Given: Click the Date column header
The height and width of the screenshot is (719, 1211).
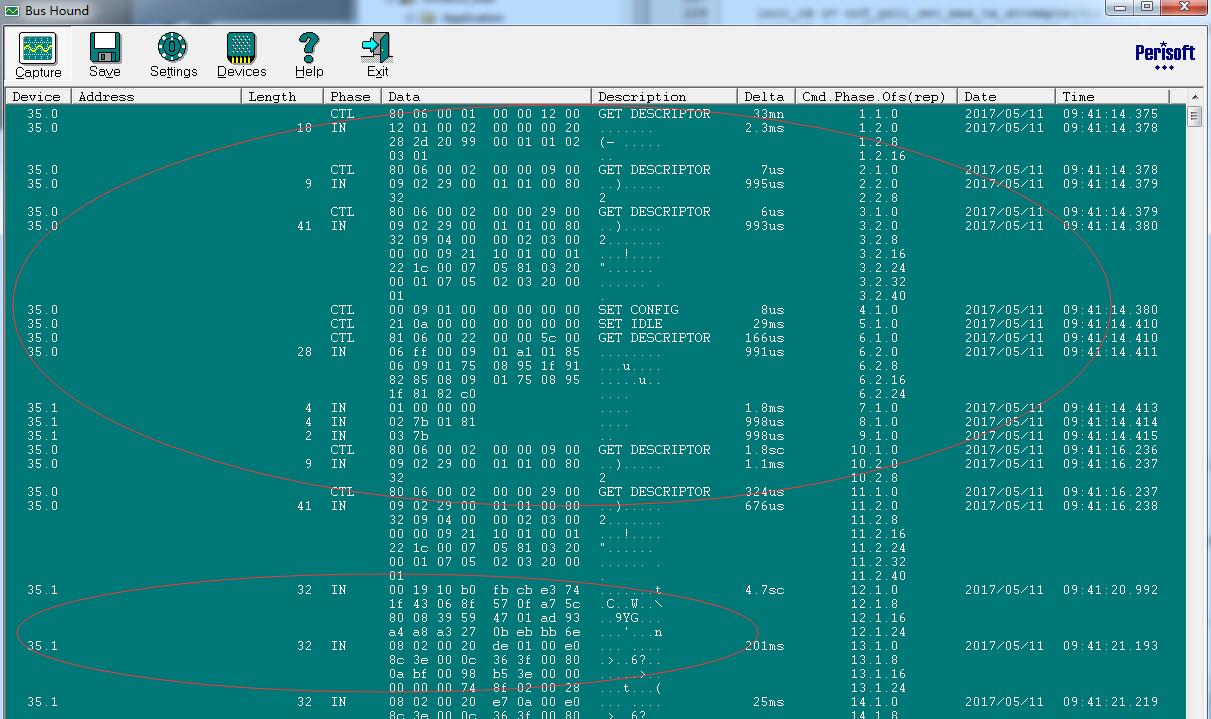Looking at the screenshot, I should (x=1007, y=97).
